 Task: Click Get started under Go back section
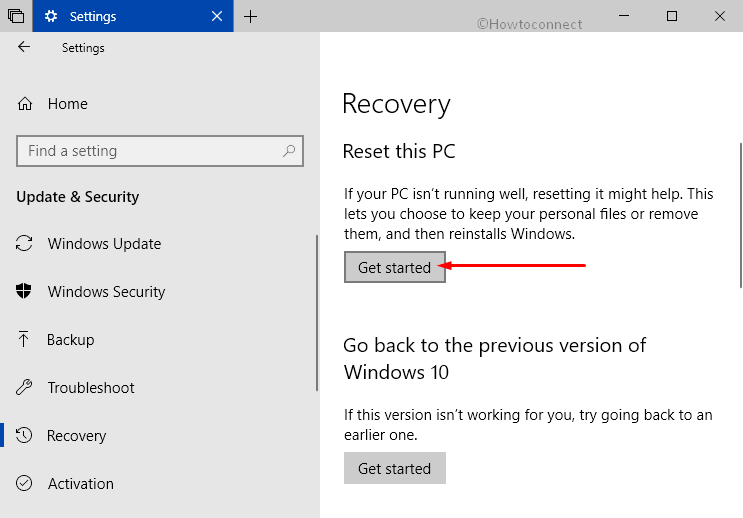pyautogui.click(x=395, y=468)
